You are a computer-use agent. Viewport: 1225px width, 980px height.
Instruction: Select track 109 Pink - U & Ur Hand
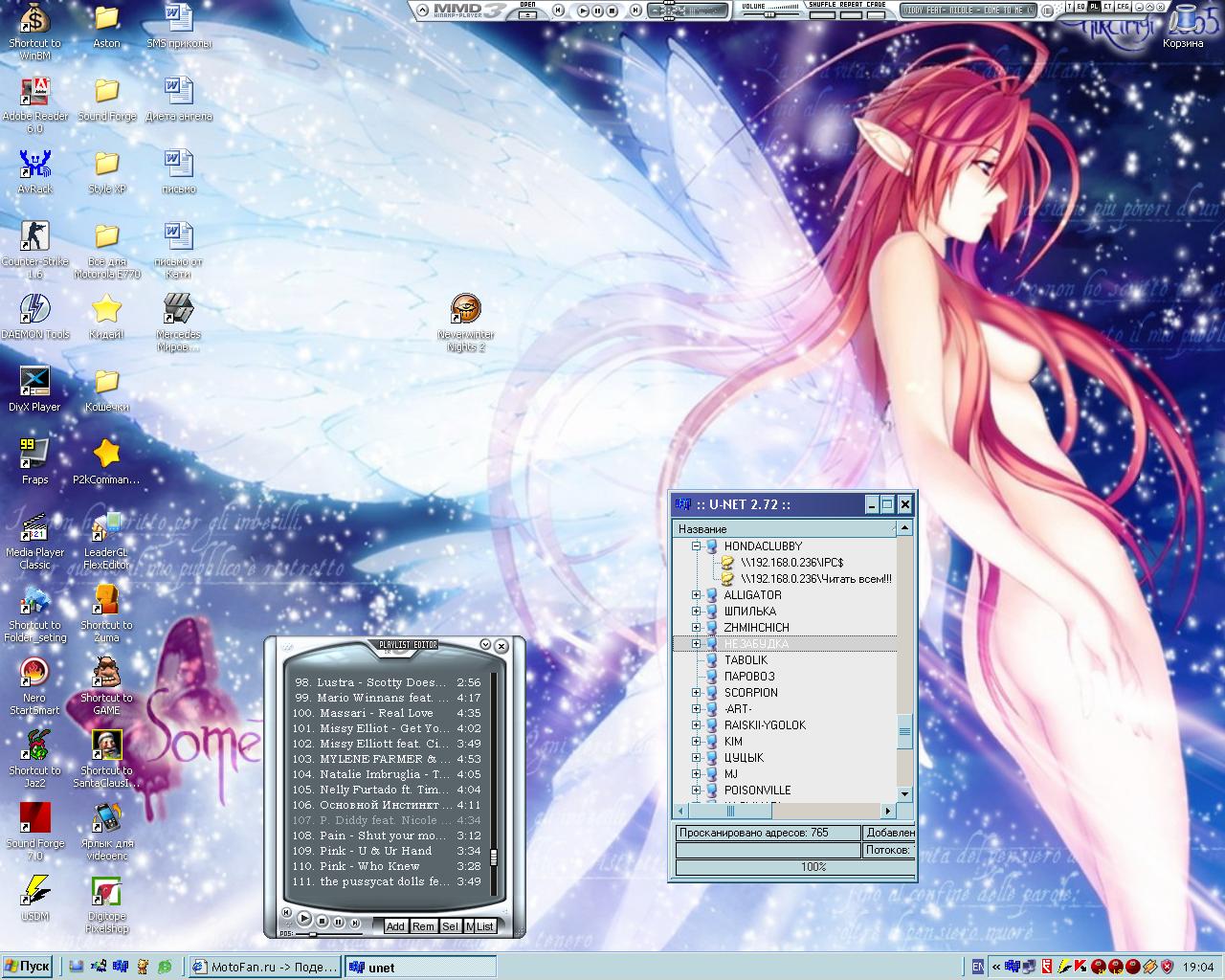click(x=387, y=851)
